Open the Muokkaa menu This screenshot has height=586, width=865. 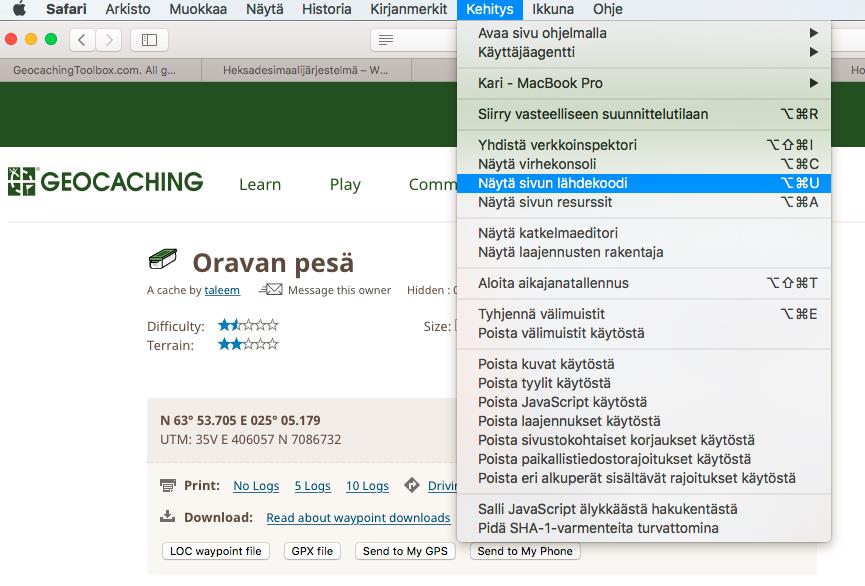[x=198, y=9]
